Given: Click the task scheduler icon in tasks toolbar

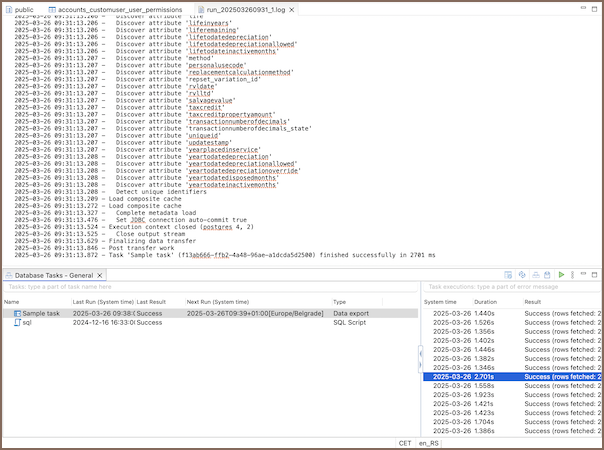Looking at the screenshot, I should click(510, 274).
